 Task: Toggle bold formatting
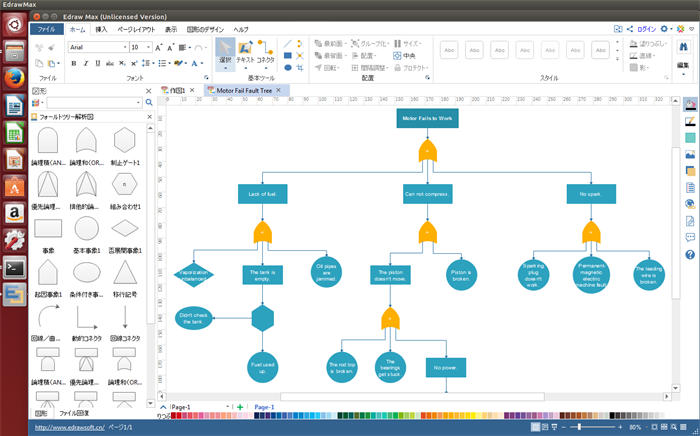pyautogui.click(x=74, y=63)
